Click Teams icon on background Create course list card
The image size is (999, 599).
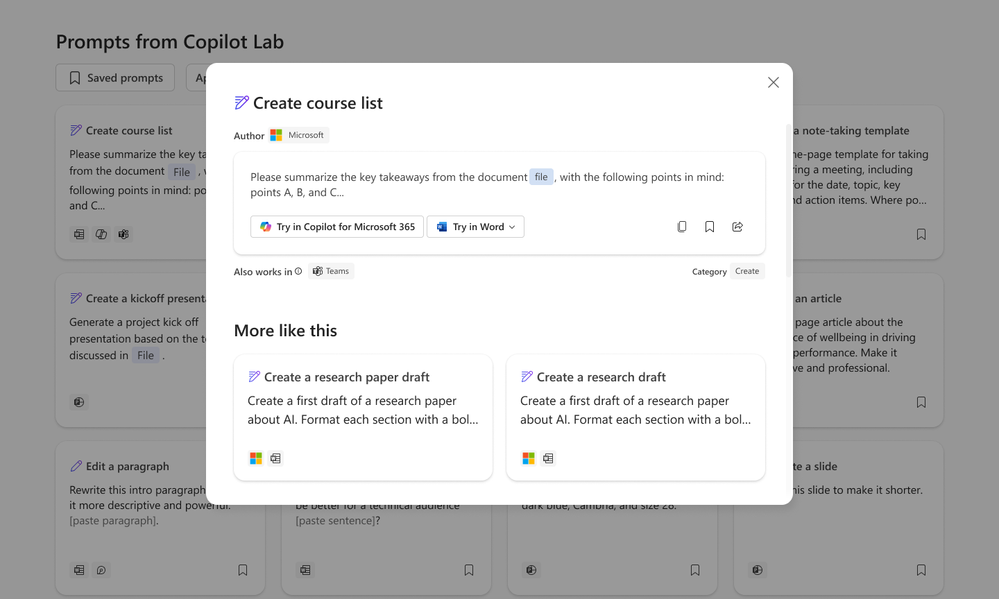pos(124,235)
